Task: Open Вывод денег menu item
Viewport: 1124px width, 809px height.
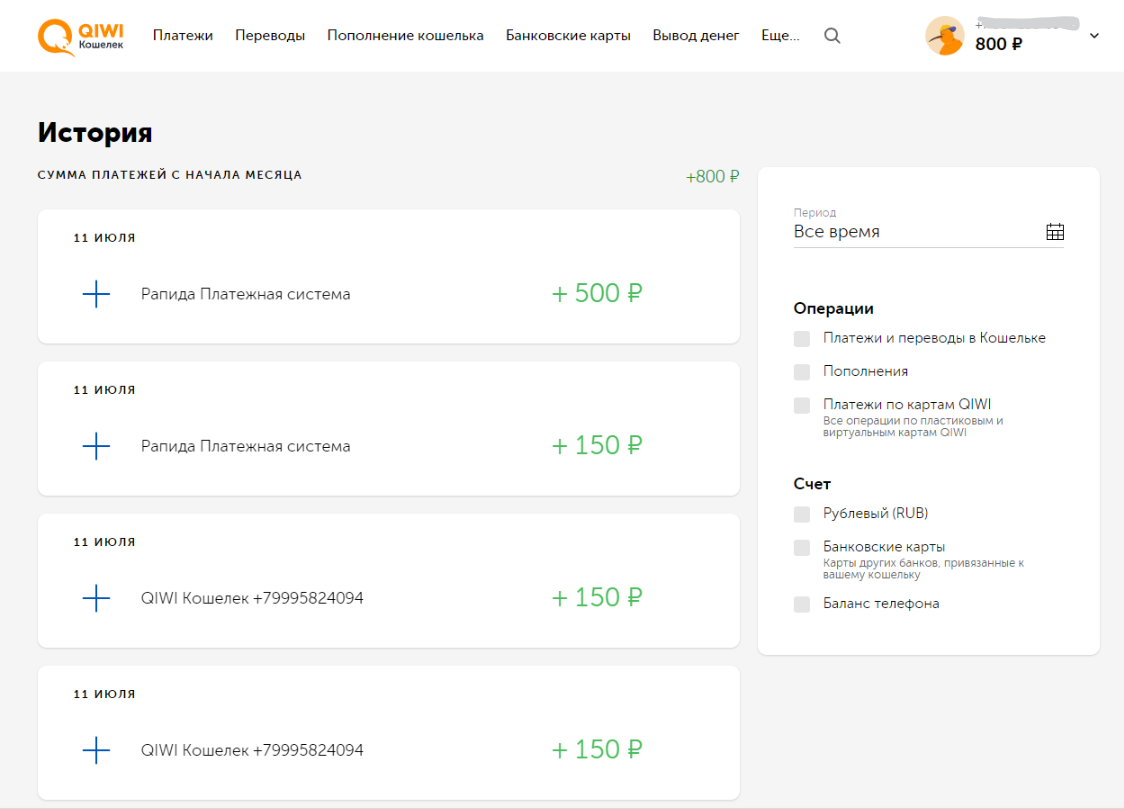Action: (x=695, y=35)
